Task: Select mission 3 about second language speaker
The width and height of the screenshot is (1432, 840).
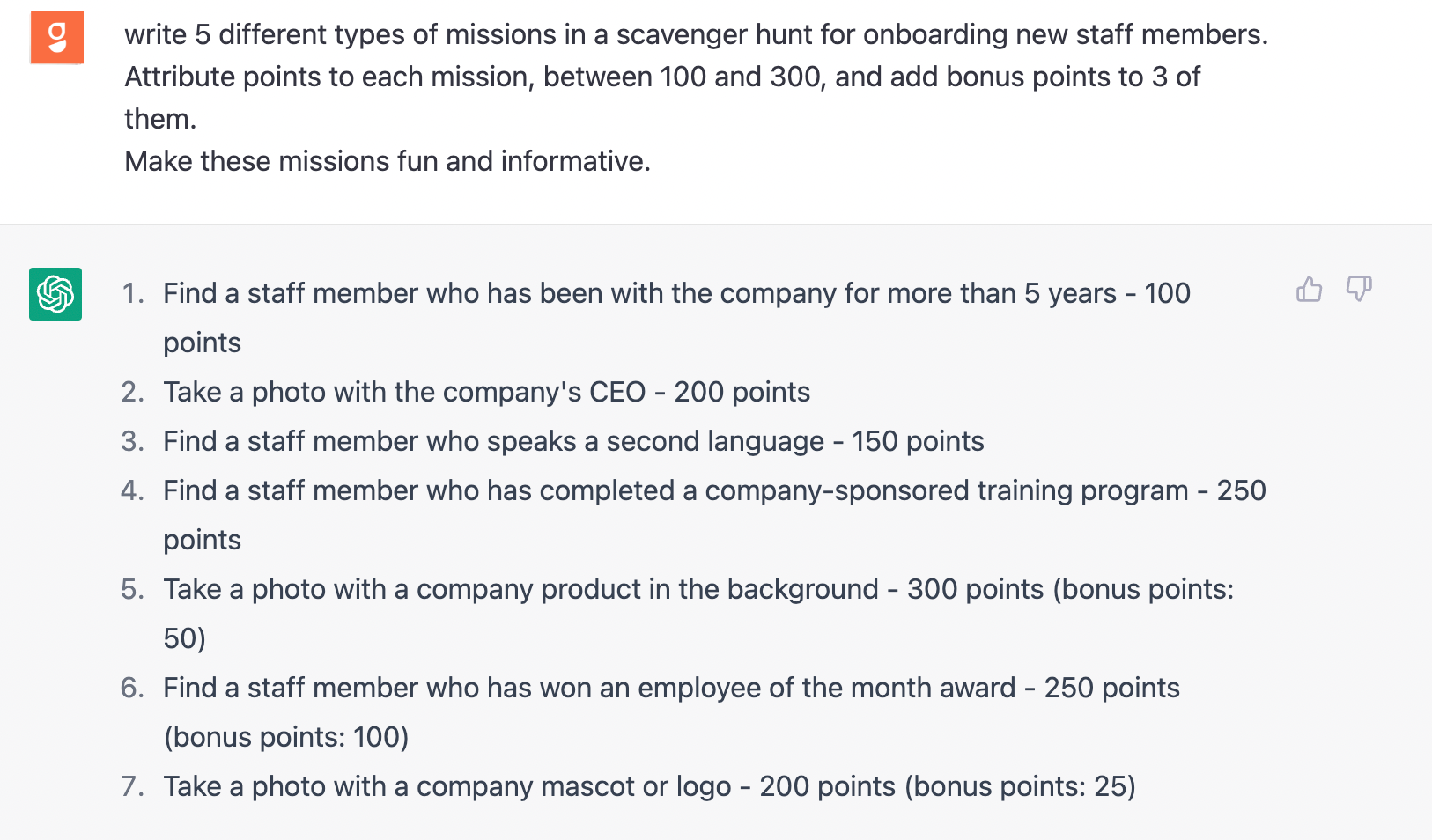Action: 572,441
